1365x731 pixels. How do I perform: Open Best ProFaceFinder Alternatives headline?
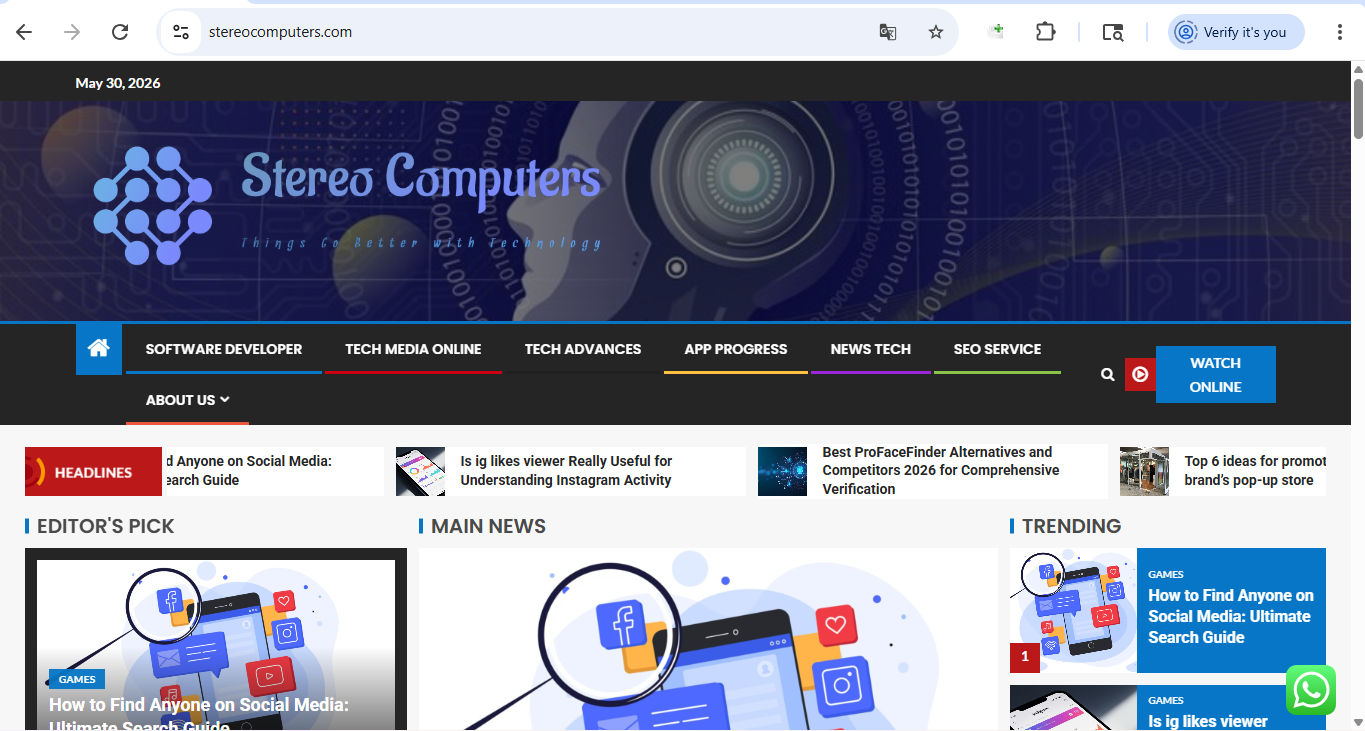tap(940, 470)
